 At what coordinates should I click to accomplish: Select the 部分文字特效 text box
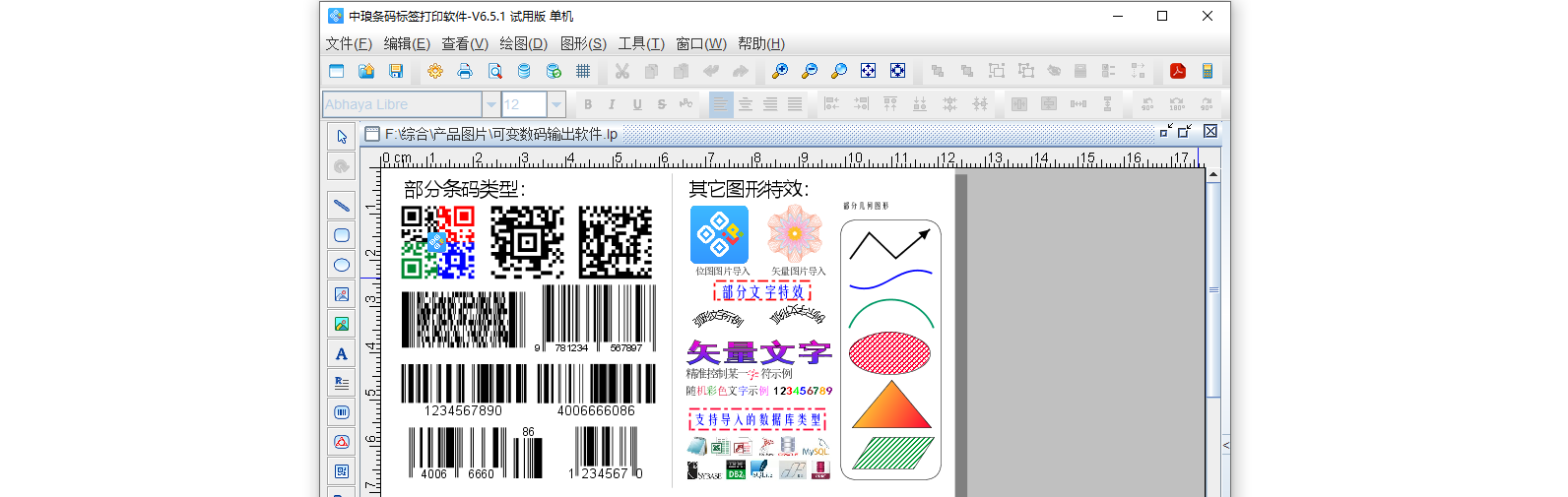(x=762, y=292)
